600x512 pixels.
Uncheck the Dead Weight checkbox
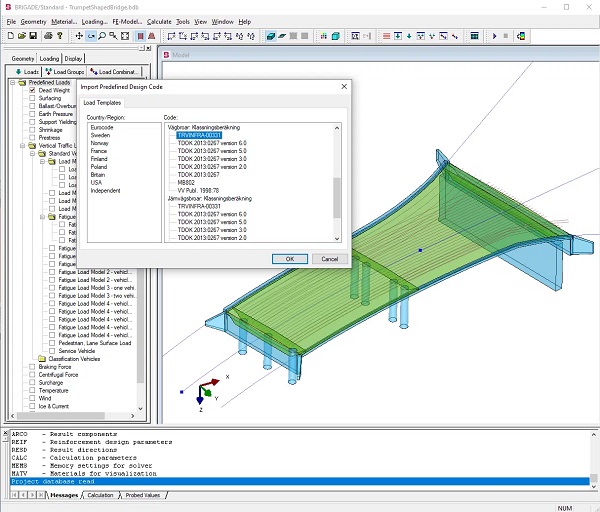tap(33, 91)
